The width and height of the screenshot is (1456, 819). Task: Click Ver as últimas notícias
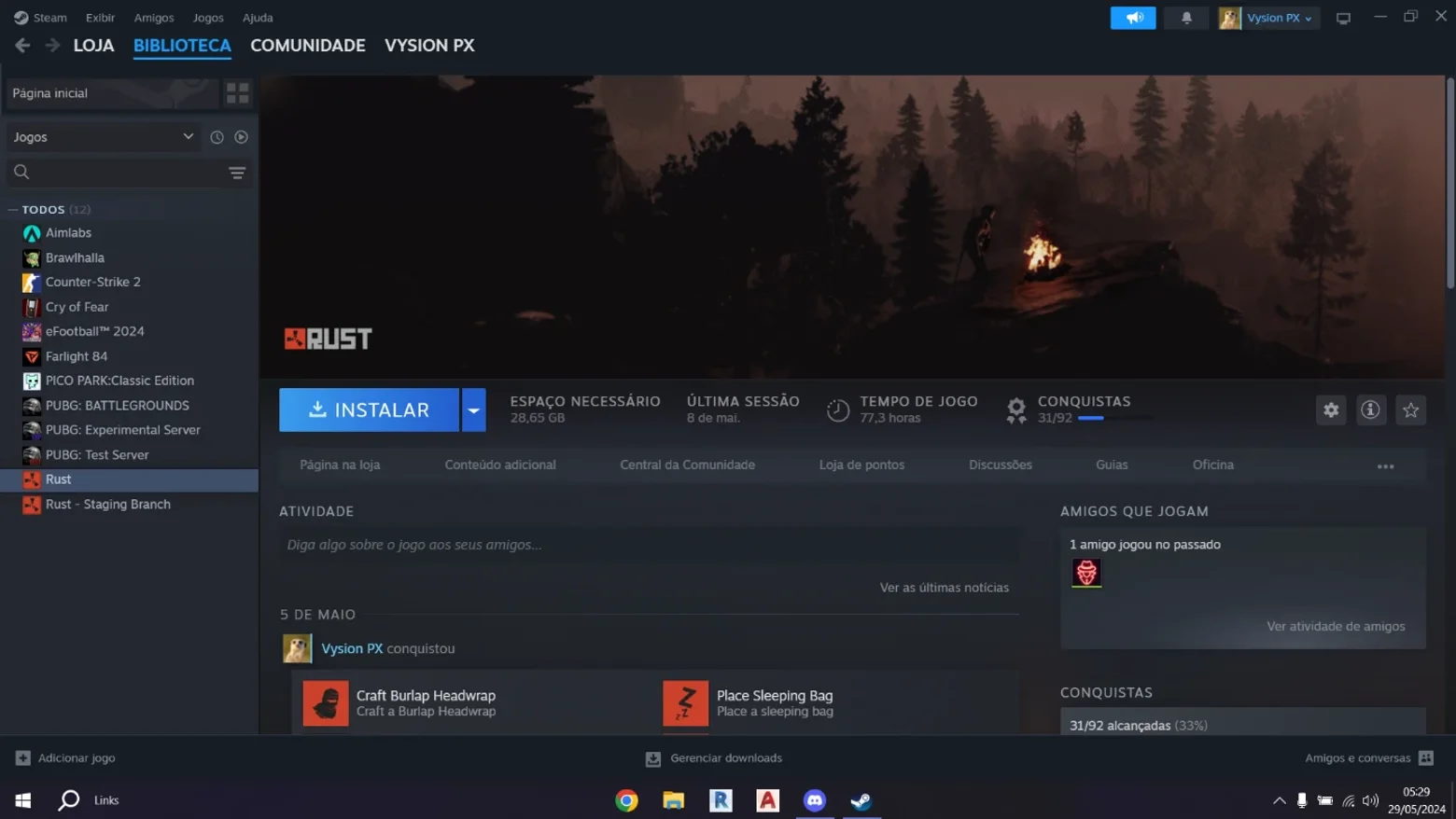pyautogui.click(x=944, y=588)
